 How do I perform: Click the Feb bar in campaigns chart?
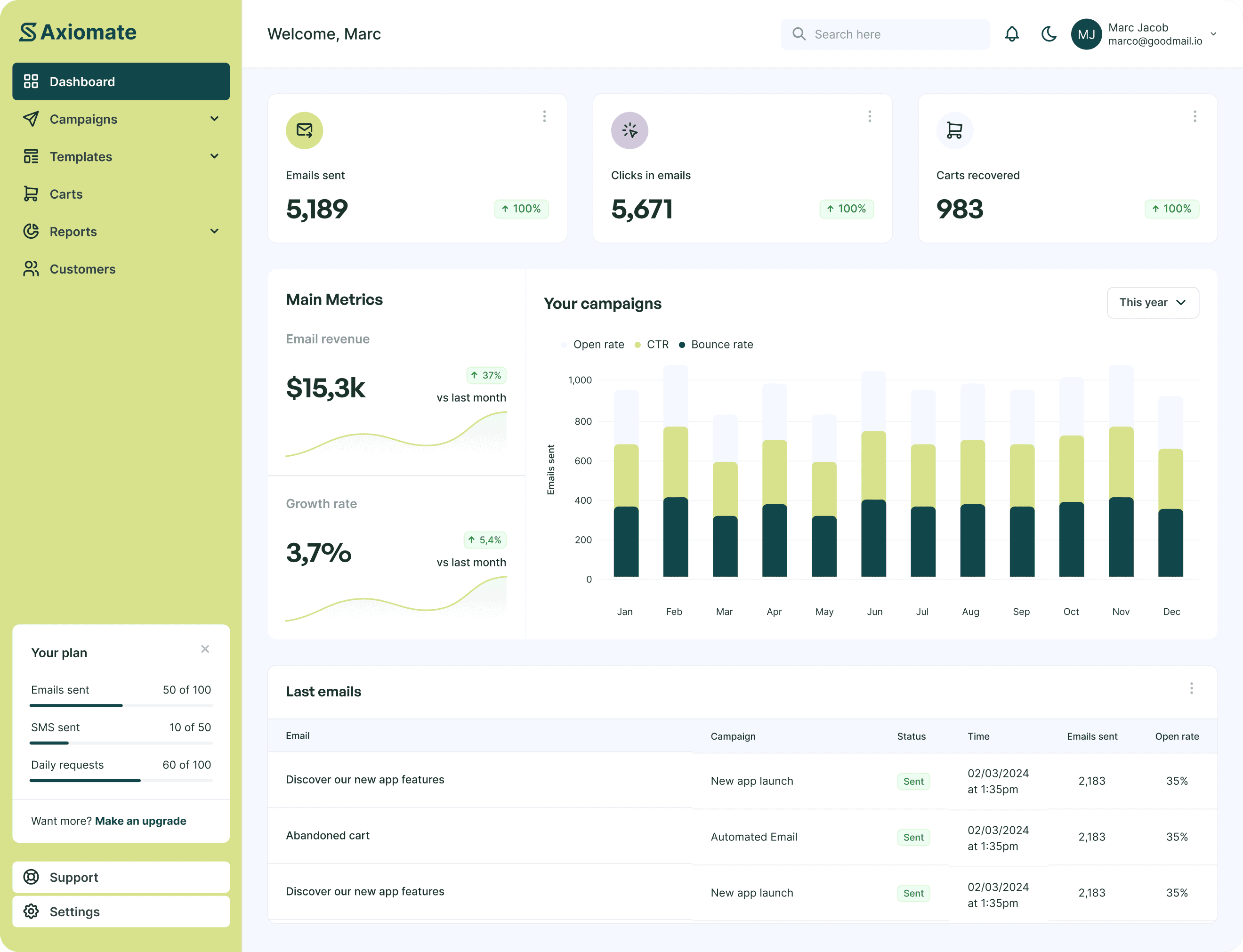click(x=675, y=471)
